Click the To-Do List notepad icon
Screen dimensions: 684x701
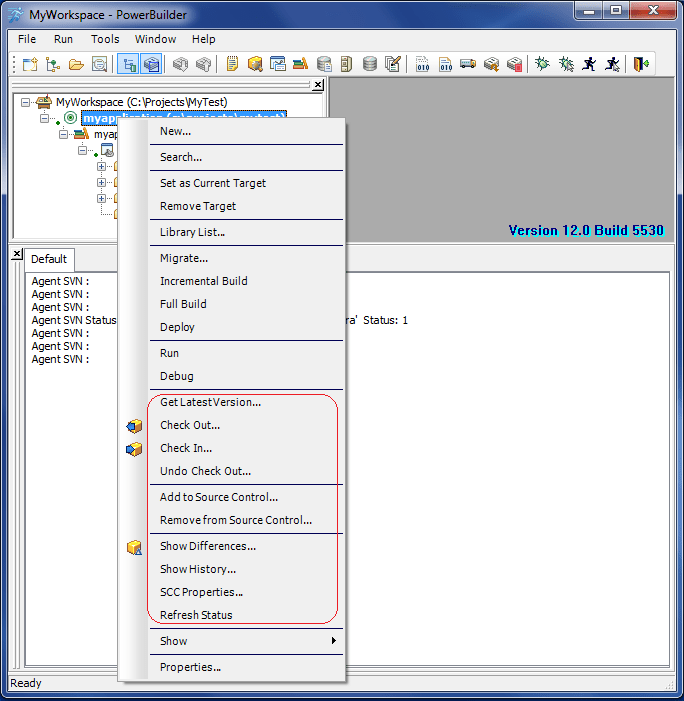(232, 64)
